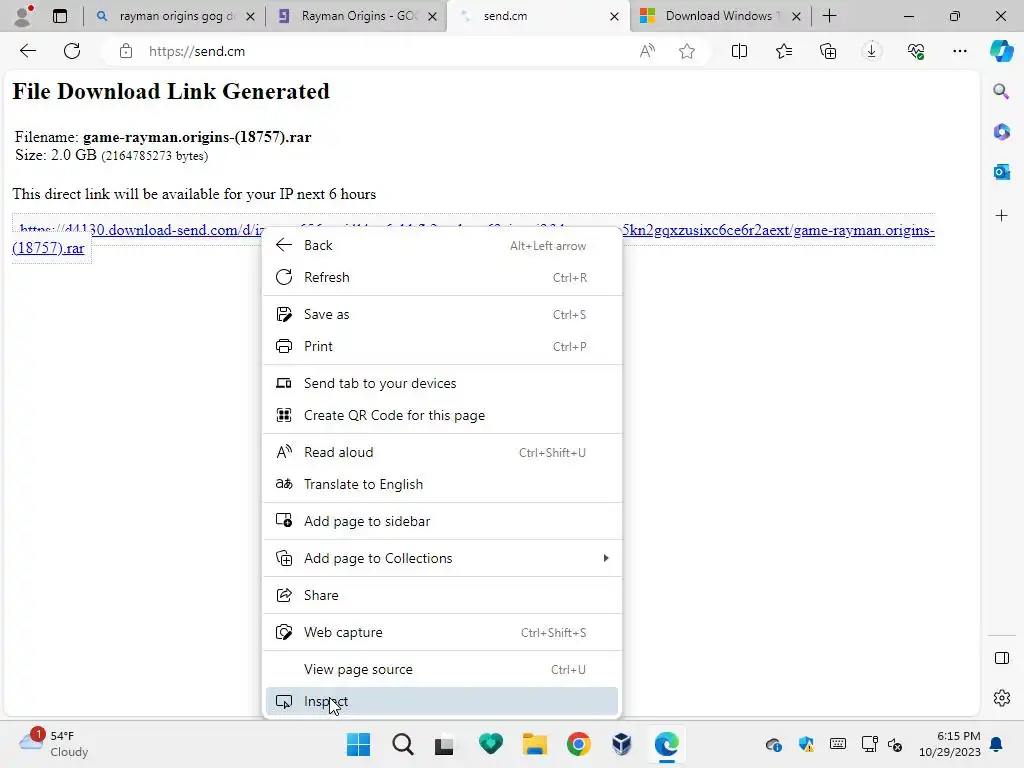
Task: Open Settings and more three-dot menu
Action: 959,51
